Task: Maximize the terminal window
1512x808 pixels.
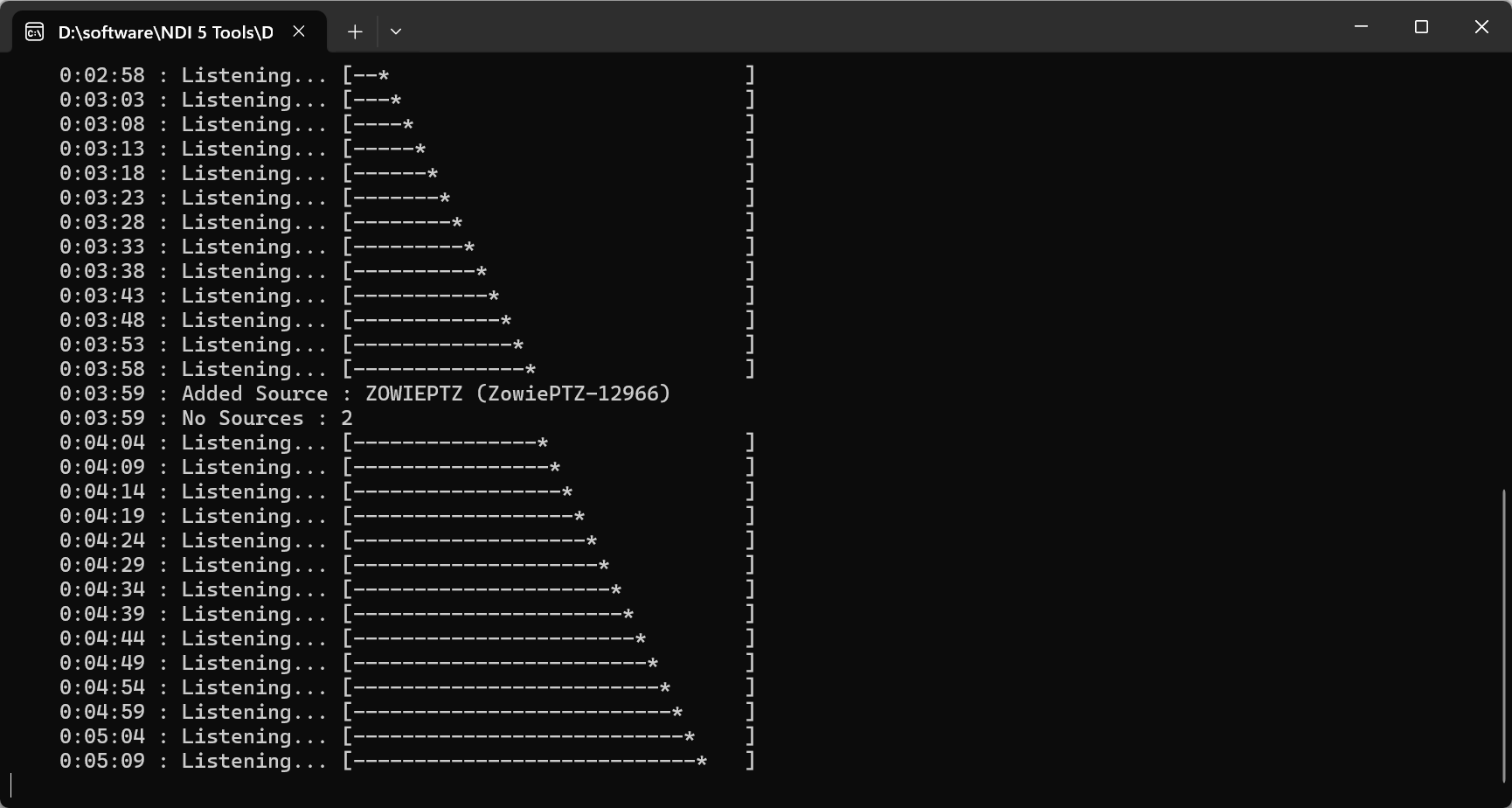Action: coord(1421,27)
